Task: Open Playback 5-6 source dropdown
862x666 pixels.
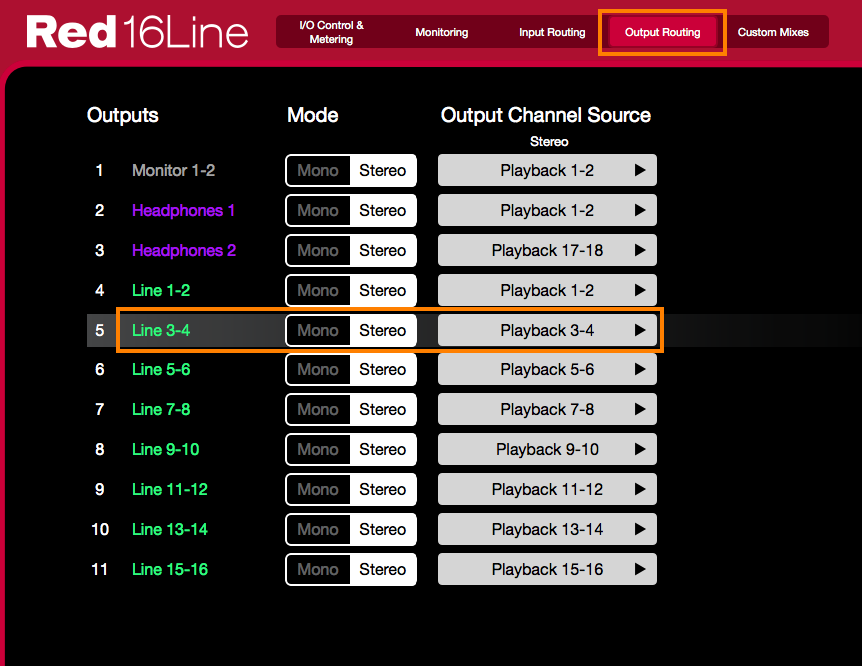Action: tap(547, 370)
